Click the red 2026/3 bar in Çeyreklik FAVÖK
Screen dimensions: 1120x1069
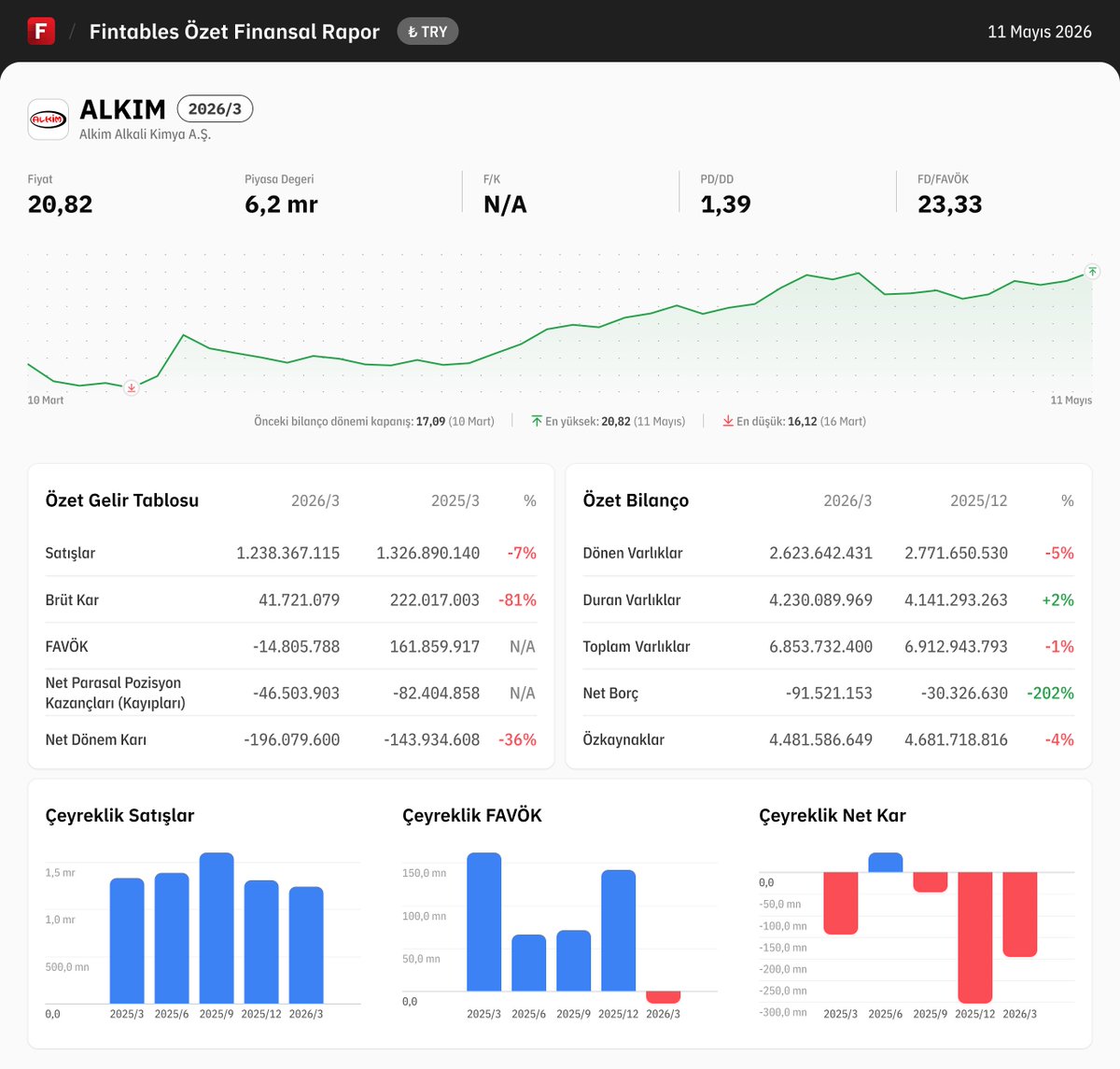click(x=664, y=997)
